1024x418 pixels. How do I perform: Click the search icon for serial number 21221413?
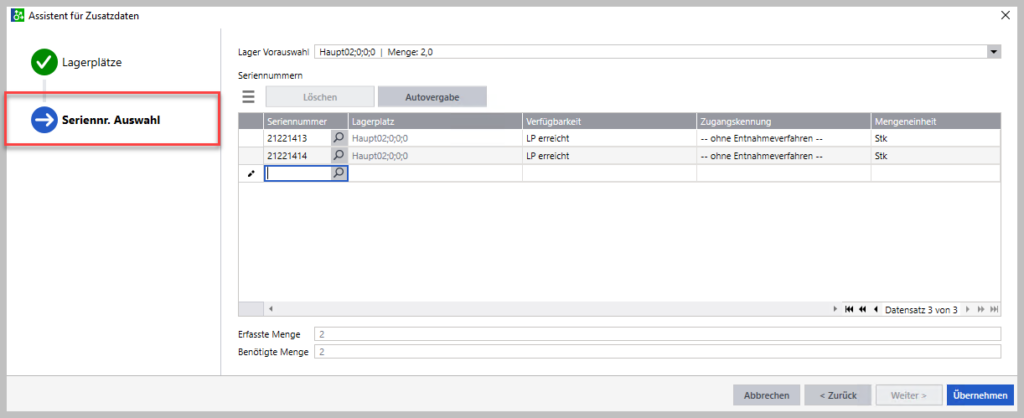339,139
